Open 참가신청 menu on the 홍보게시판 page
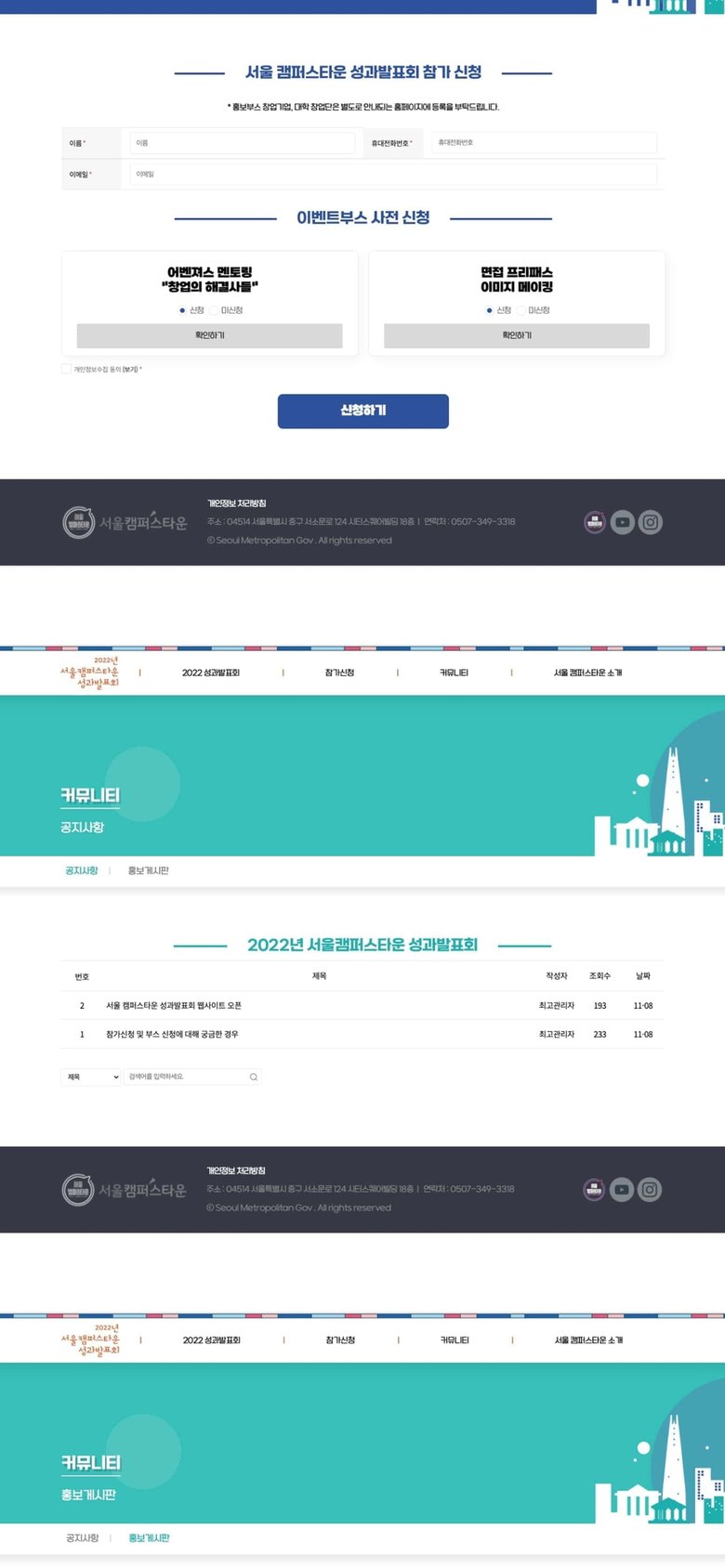The width and height of the screenshot is (725, 1568). pos(341,1339)
